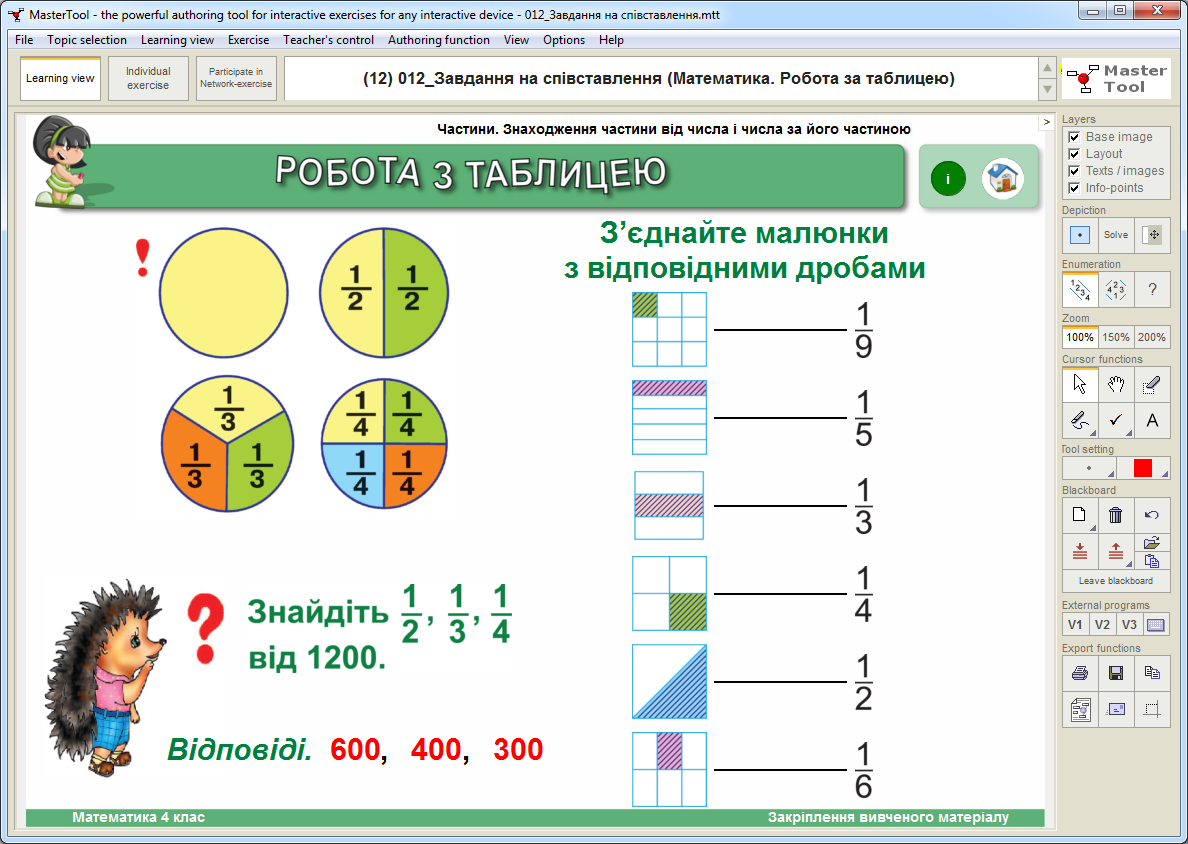Click the red exclamation mark info-point

tap(142, 258)
